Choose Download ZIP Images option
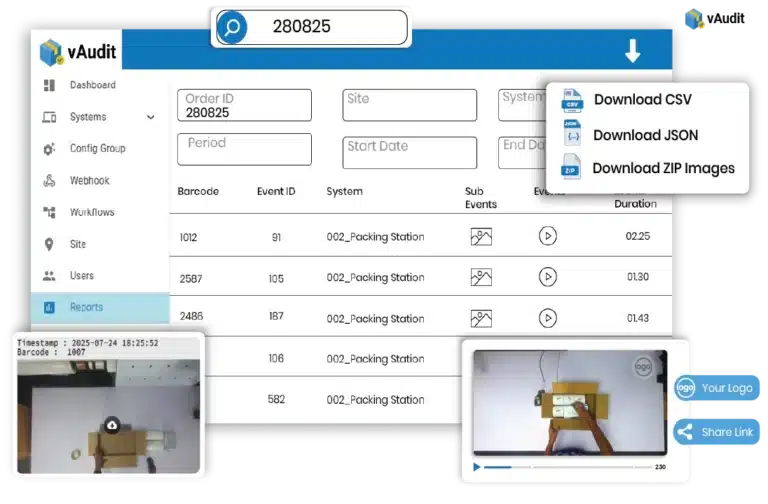This screenshot has height=504, width=768. point(663,168)
